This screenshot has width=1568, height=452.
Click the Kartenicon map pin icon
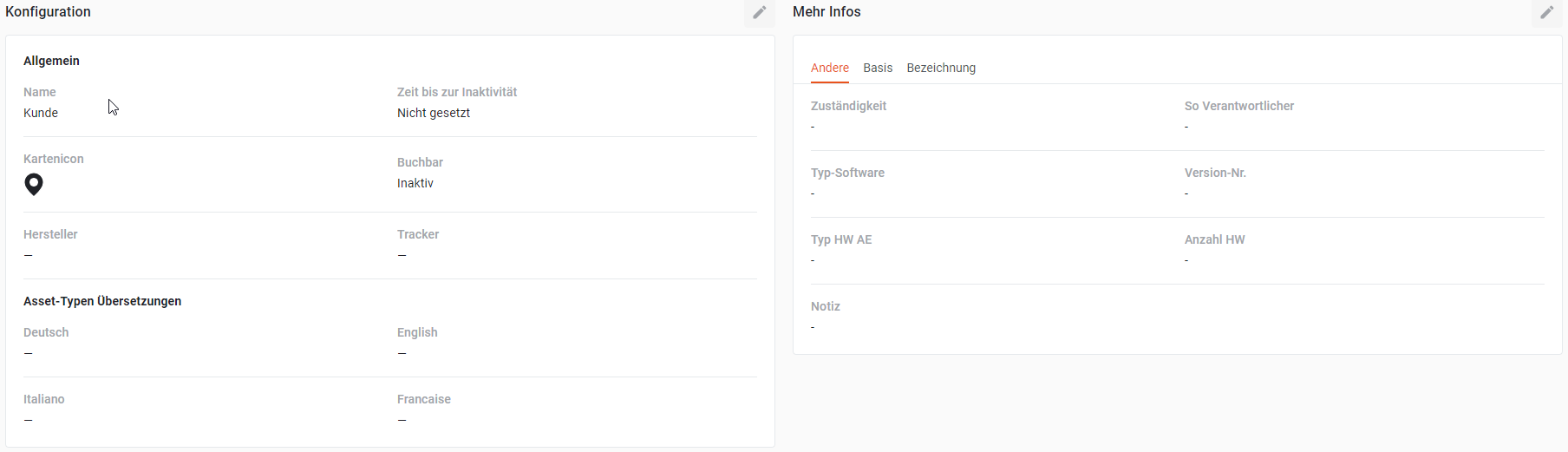coord(34,184)
